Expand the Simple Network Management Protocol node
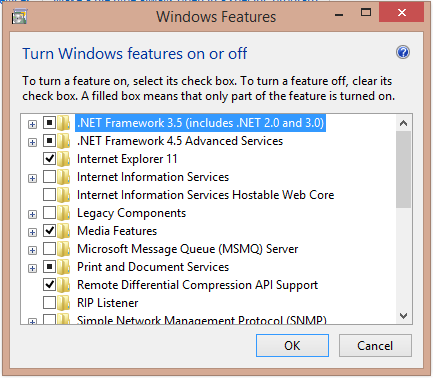Viewport: 433px width, 378px height. (32, 321)
